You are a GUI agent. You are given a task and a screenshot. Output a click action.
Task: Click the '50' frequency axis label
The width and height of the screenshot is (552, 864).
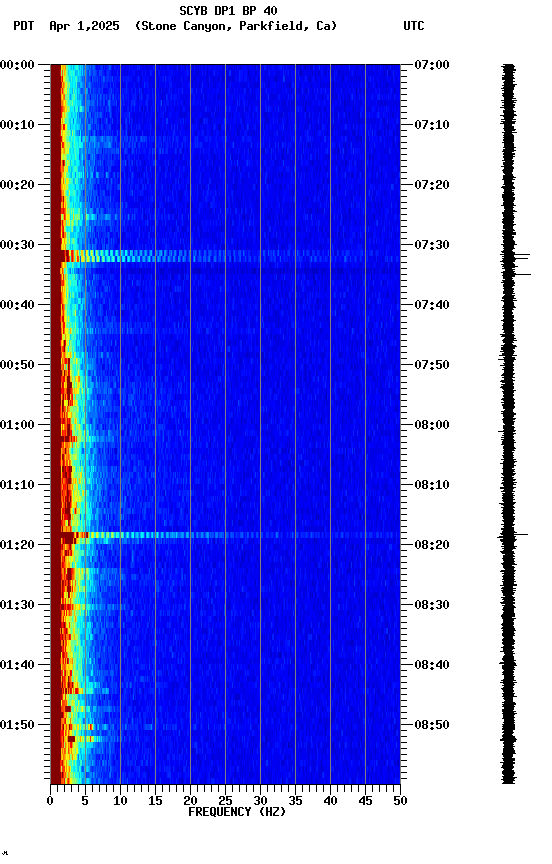401,801
